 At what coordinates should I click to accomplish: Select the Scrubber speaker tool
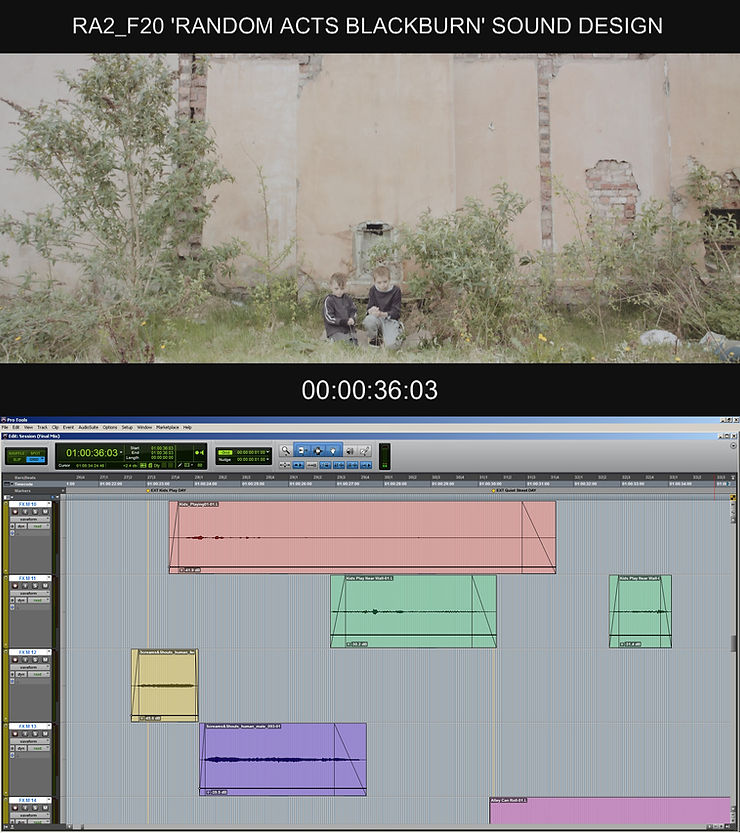(350, 450)
